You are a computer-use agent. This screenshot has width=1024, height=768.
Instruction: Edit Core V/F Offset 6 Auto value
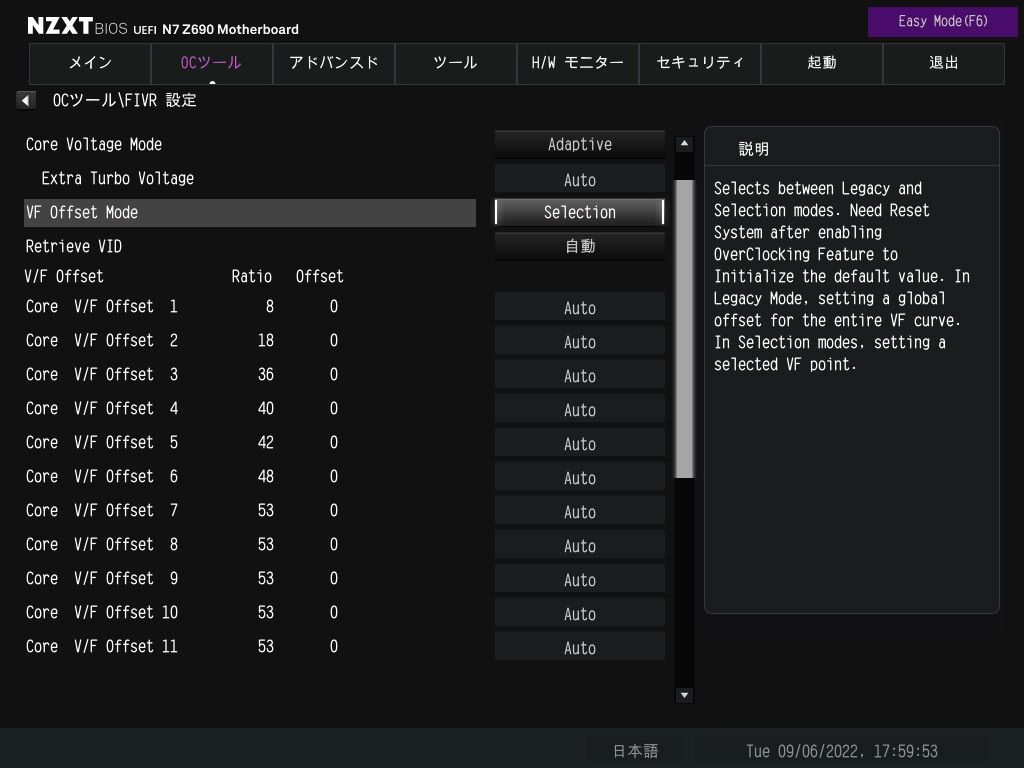click(580, 478)
